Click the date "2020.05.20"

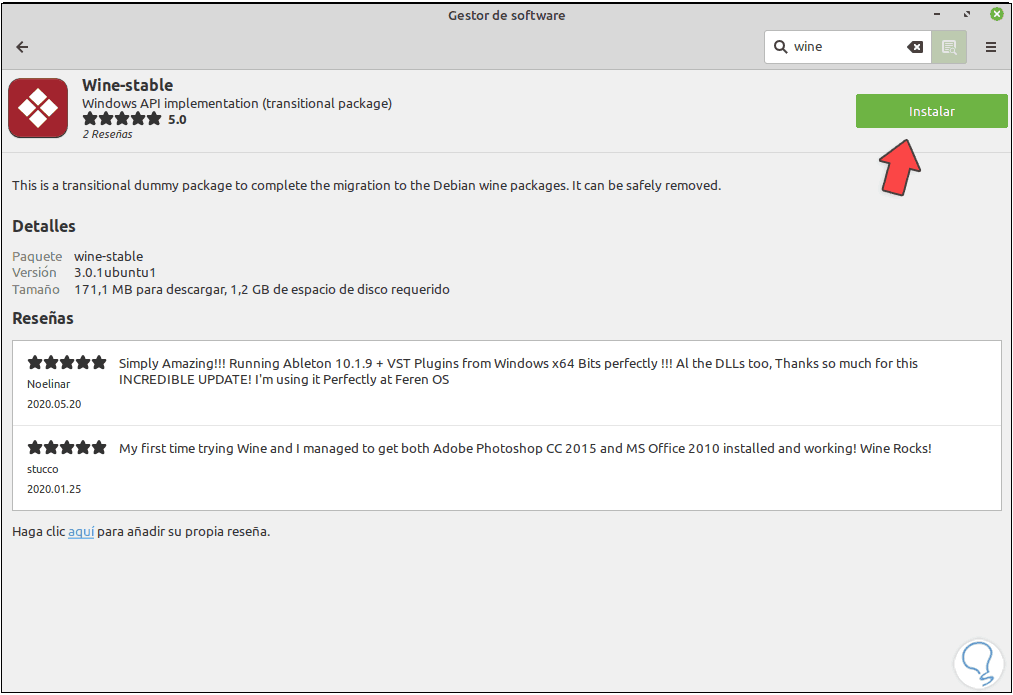pos(54,404)
